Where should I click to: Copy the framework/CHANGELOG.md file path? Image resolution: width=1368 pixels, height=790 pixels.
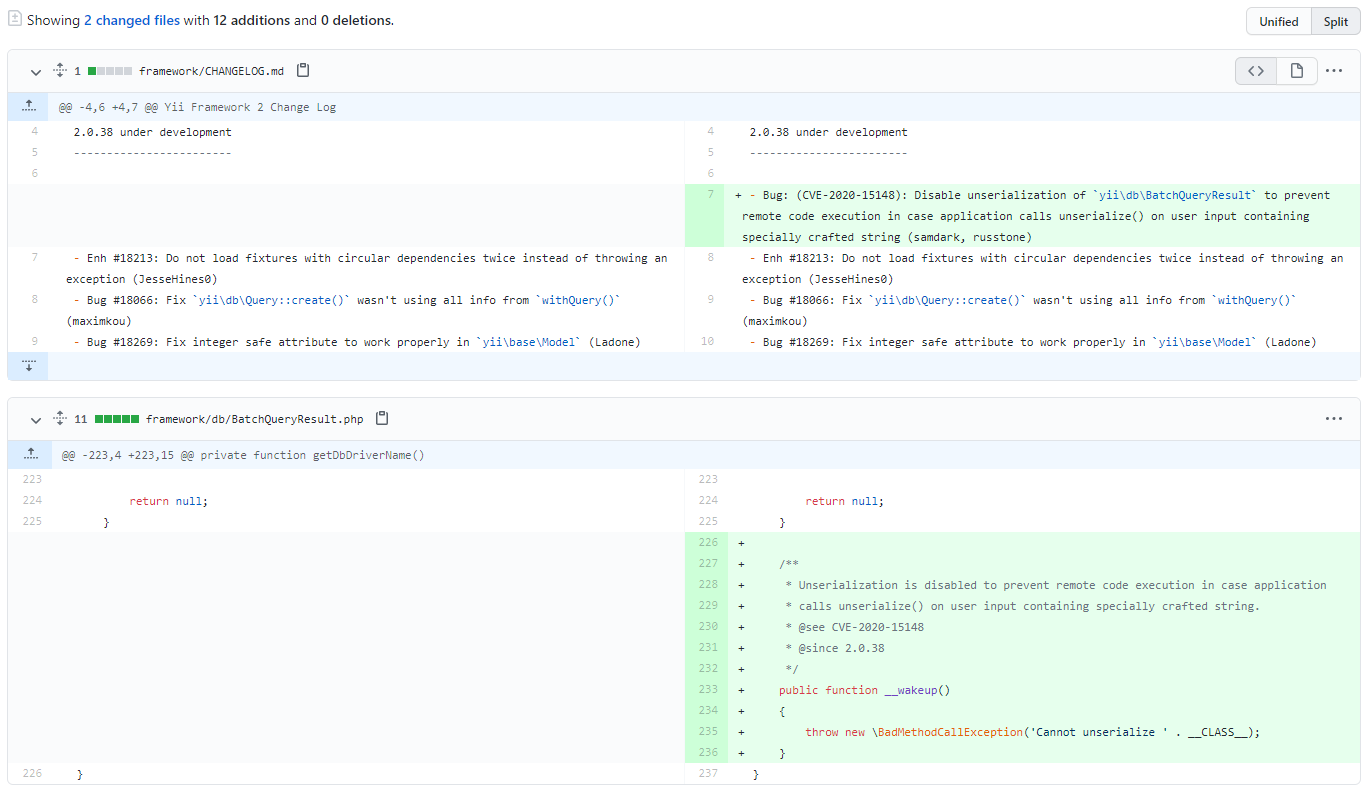pos(303,70)
